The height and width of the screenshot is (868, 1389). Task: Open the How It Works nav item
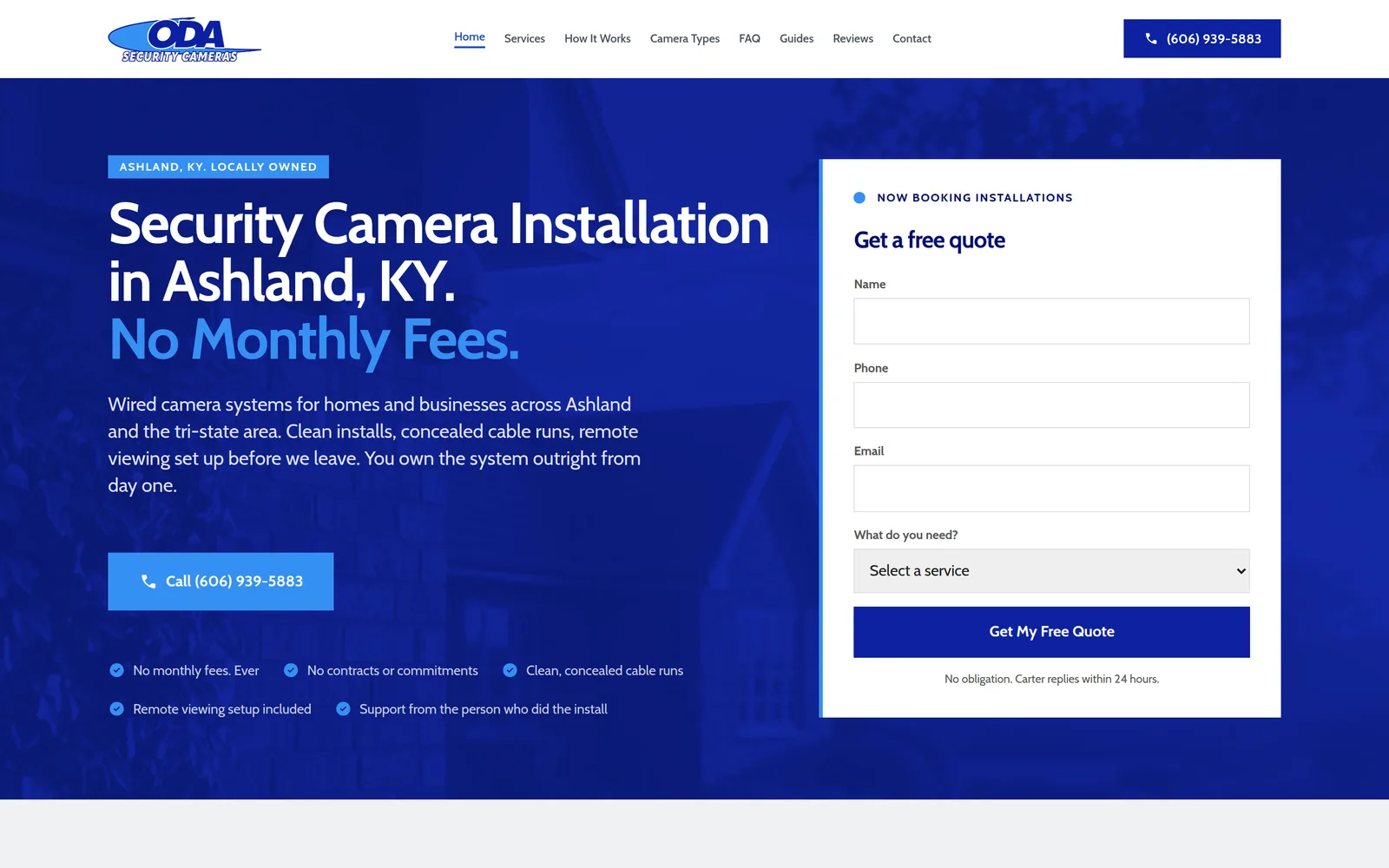[x=597, y=39]
